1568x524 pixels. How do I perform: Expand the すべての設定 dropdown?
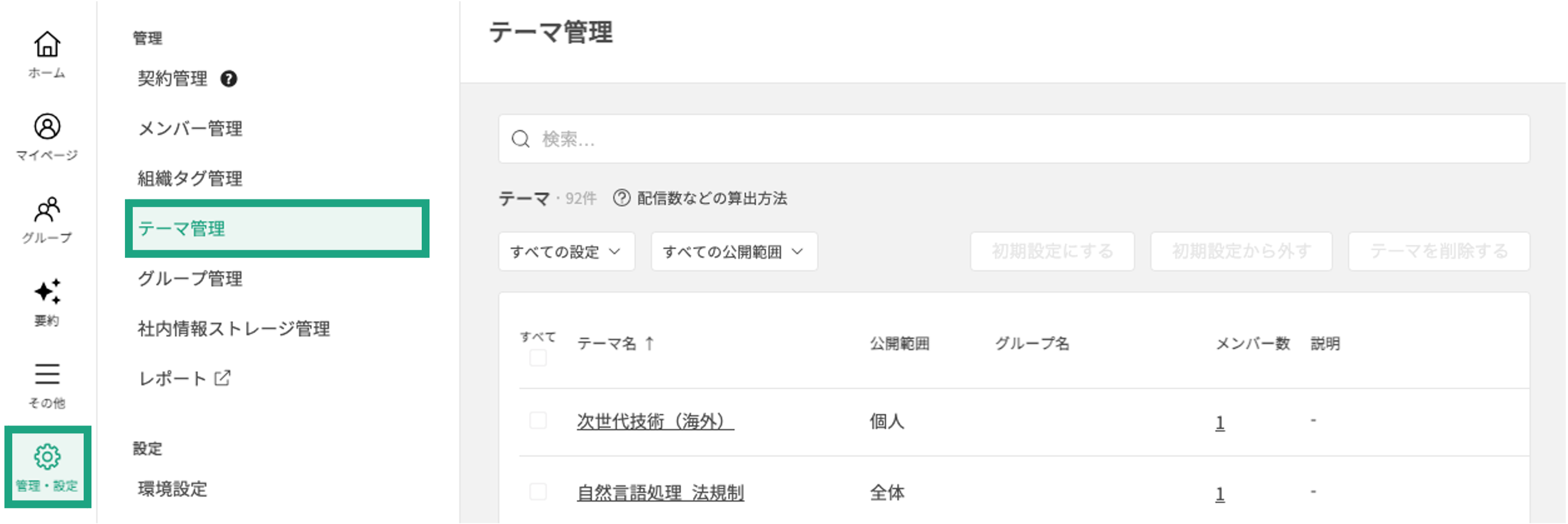pos(566,251)
